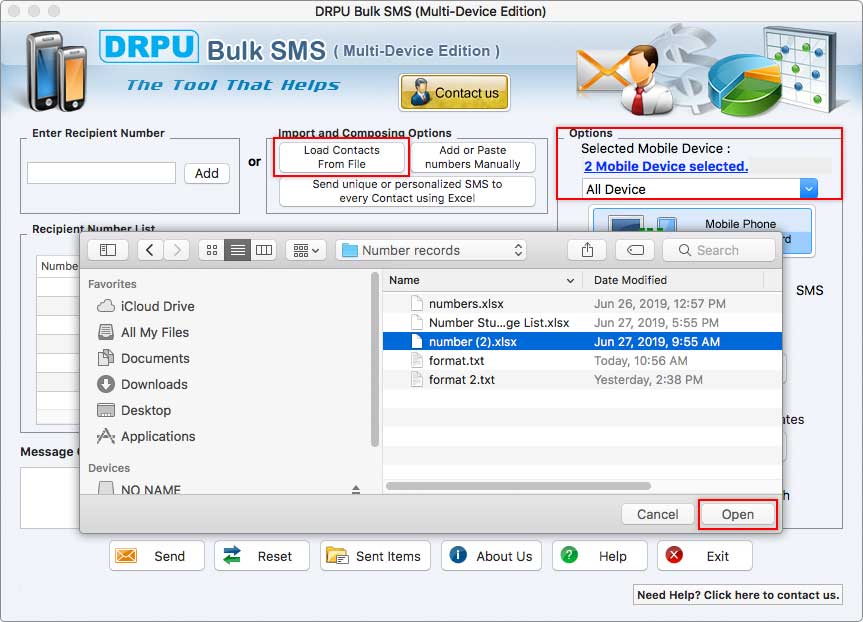
Task: Switch to list view
Action: coord(238,250)
